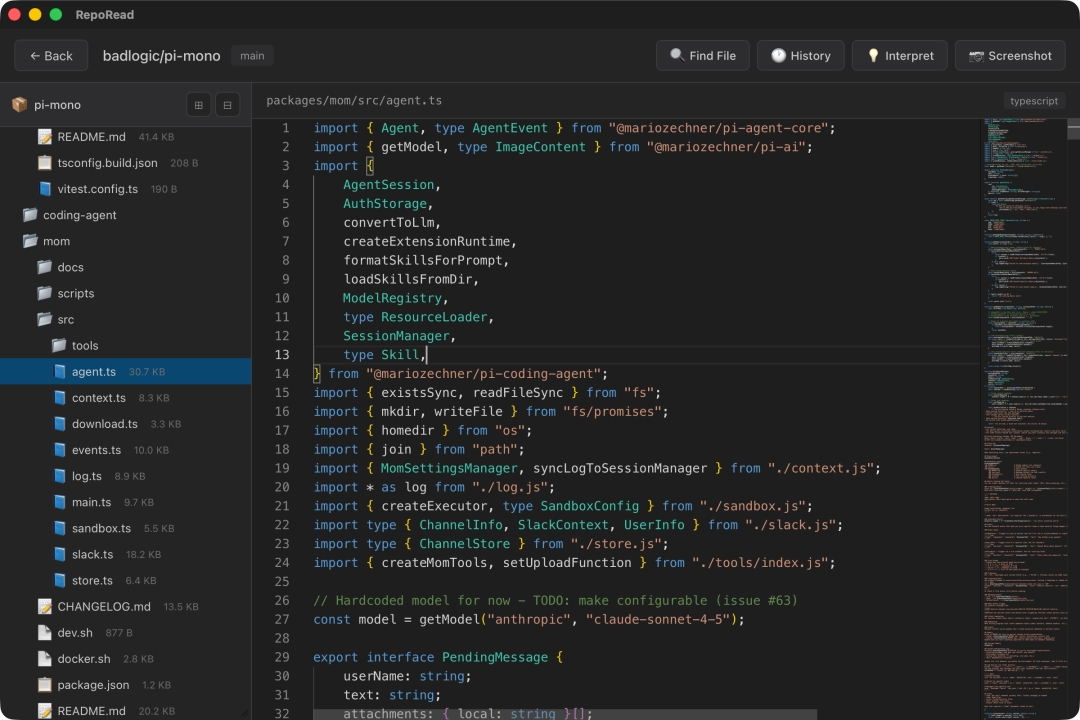Collapse the mom folder

point(125,241)
